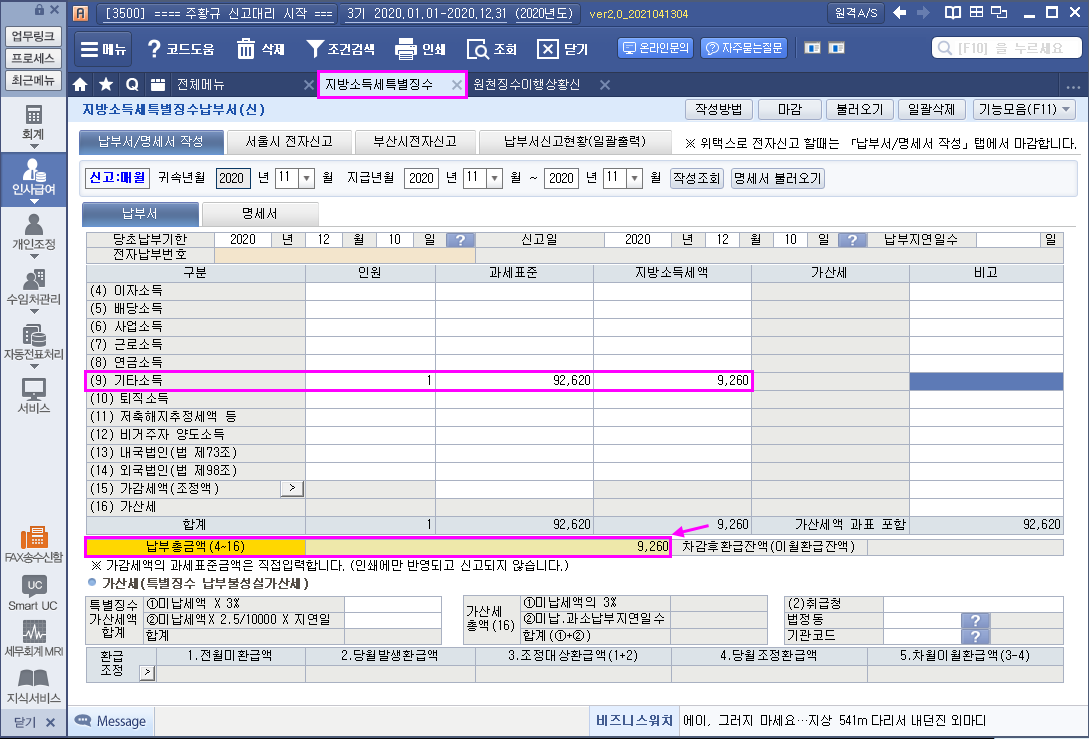
Task: Open 업무링크 in sidebar
Action: [x=33, y=36]
